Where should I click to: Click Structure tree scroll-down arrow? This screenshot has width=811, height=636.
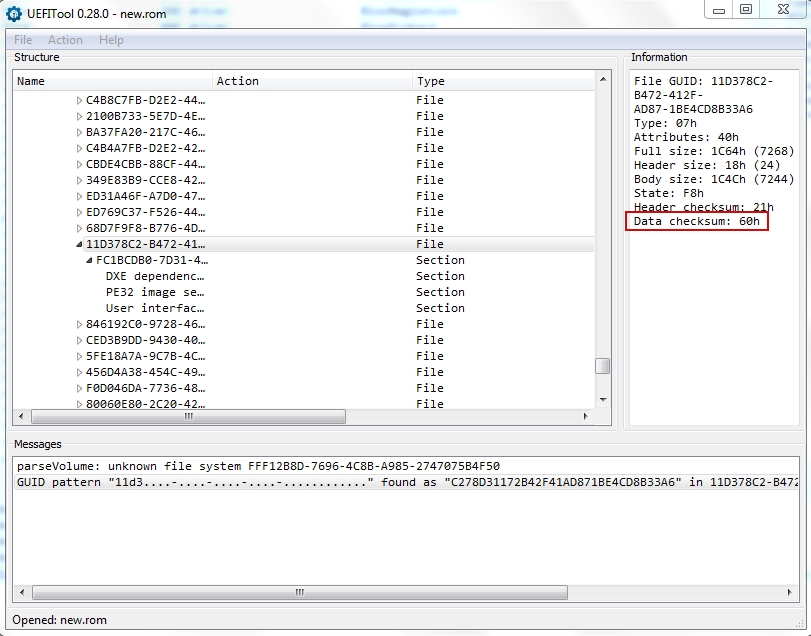click(x=603, y=400)
